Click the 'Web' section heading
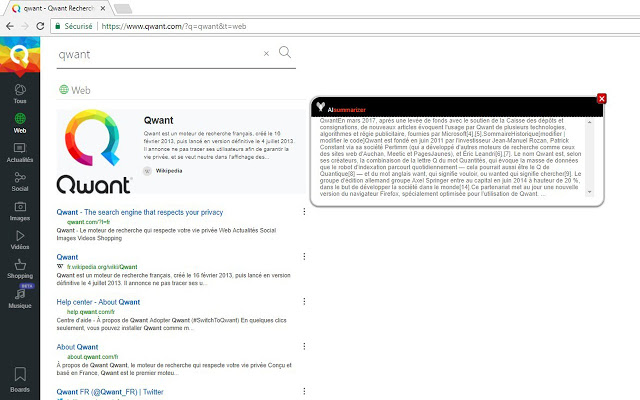This screenshot has width=640, height=400. pos(75,90)
